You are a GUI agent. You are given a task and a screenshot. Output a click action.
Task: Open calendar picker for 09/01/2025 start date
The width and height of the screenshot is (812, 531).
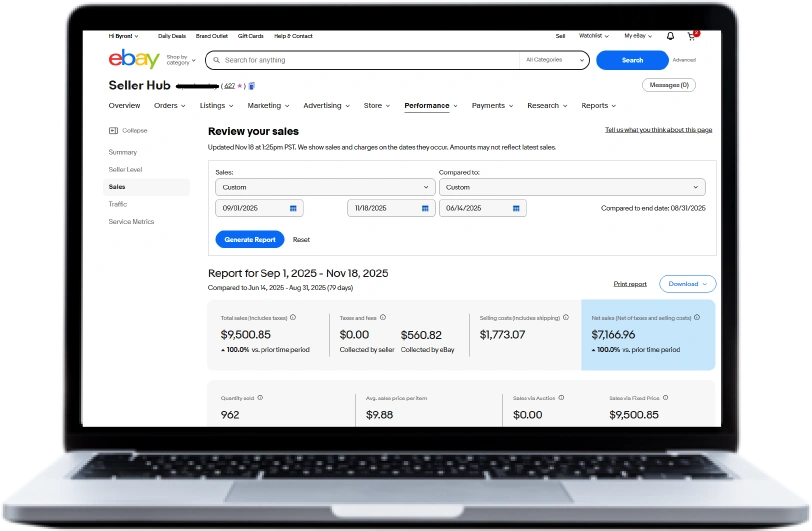293,208
